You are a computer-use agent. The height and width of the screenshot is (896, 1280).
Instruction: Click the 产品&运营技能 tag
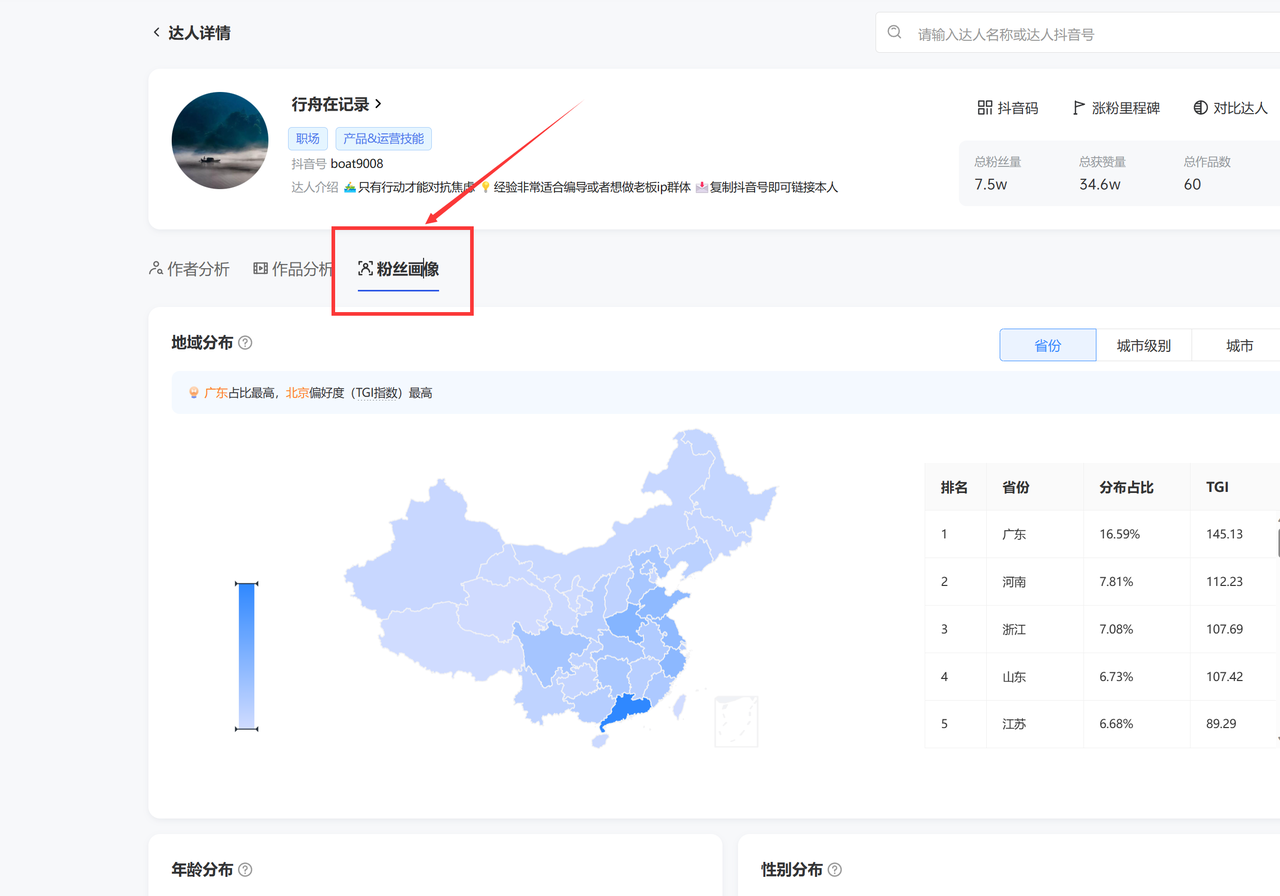(384, 139)
